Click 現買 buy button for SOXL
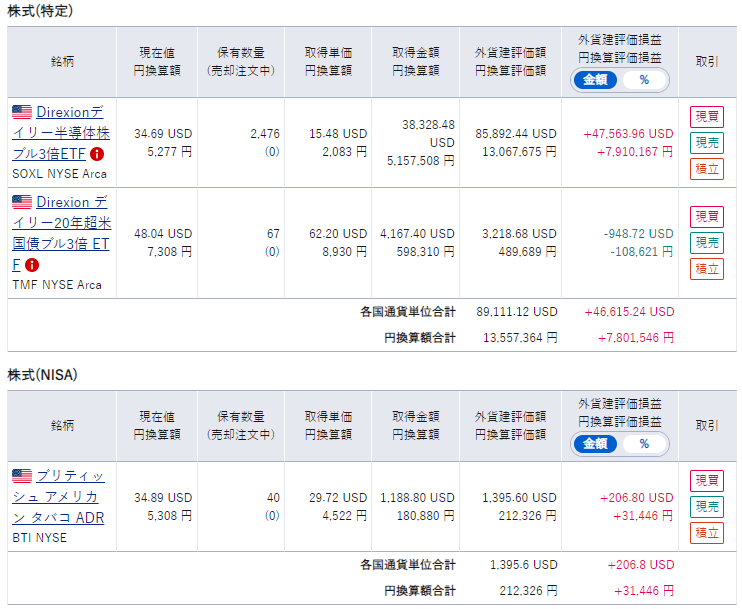The width and height of the screenshot is (742, 609). 707,117
